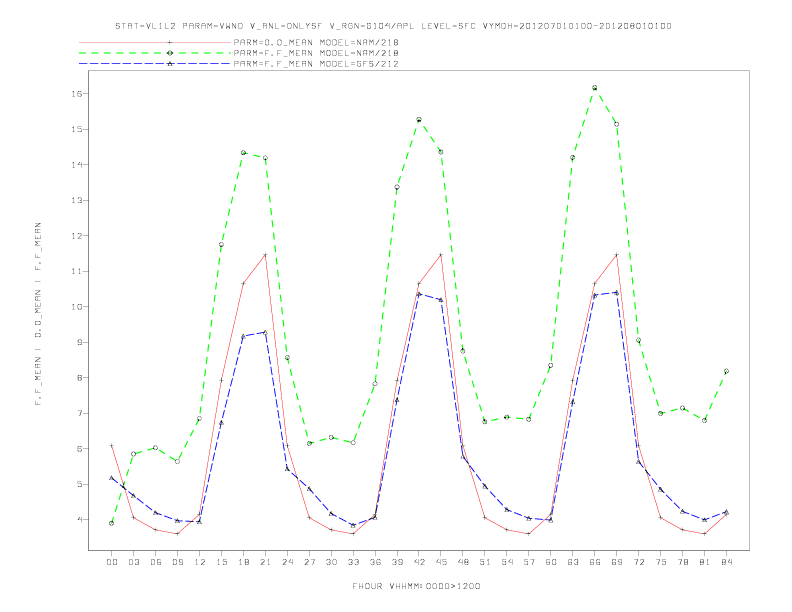The image size is (792, 612).
Task: Click the x-axis tick label 66
Action: tap(595, 562)
